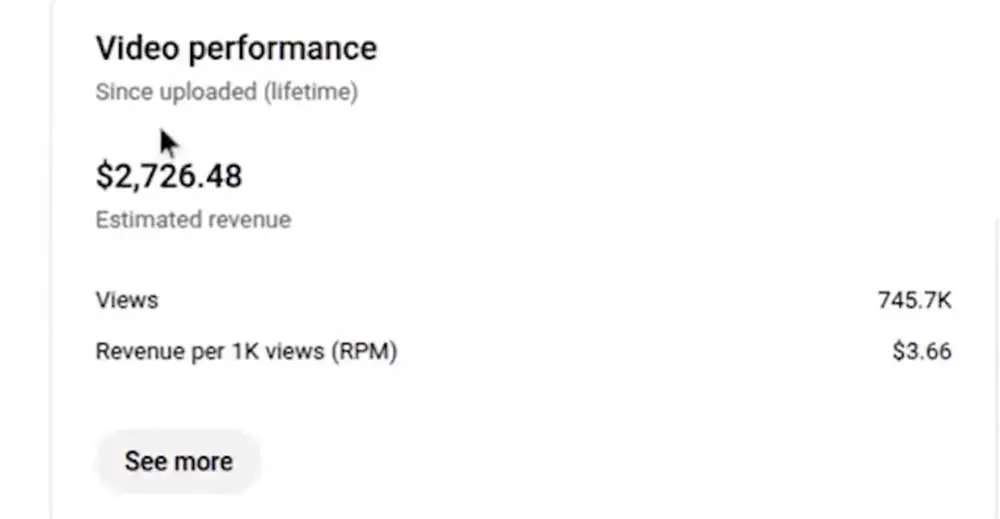Click the word See on the button
This screenshot has width=1000, height=519.
click(x=145, y=461)
